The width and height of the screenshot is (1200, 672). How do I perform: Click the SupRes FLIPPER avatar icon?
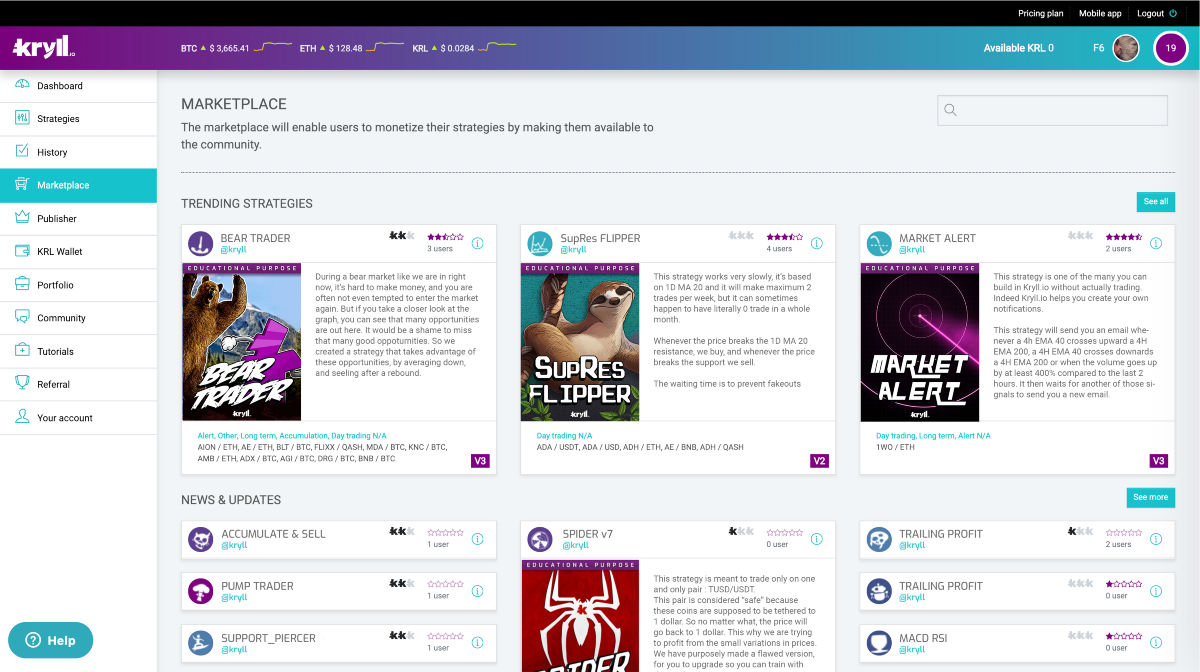pyautogui.click(x=540, y=243)
